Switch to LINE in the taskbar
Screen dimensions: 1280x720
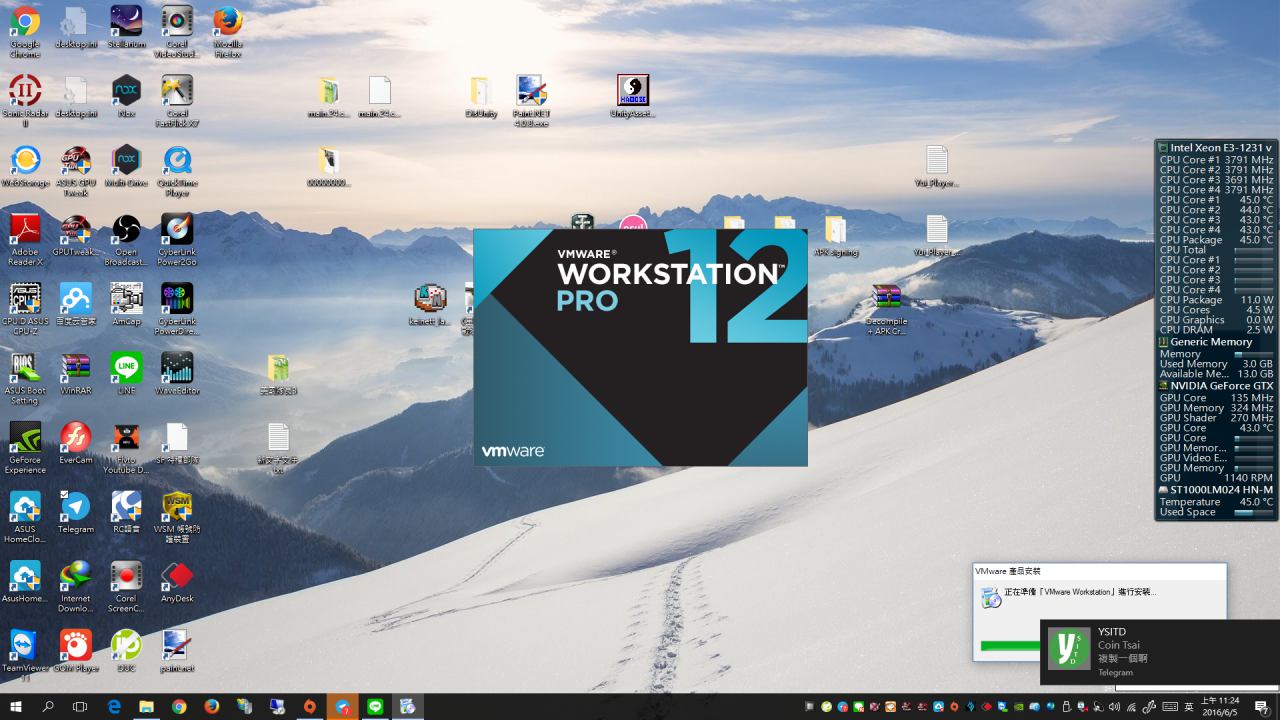coord(375,707)
